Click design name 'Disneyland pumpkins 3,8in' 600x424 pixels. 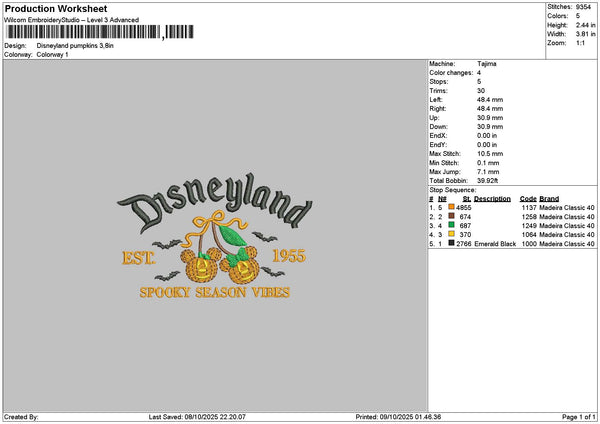[x=75, y=46]
